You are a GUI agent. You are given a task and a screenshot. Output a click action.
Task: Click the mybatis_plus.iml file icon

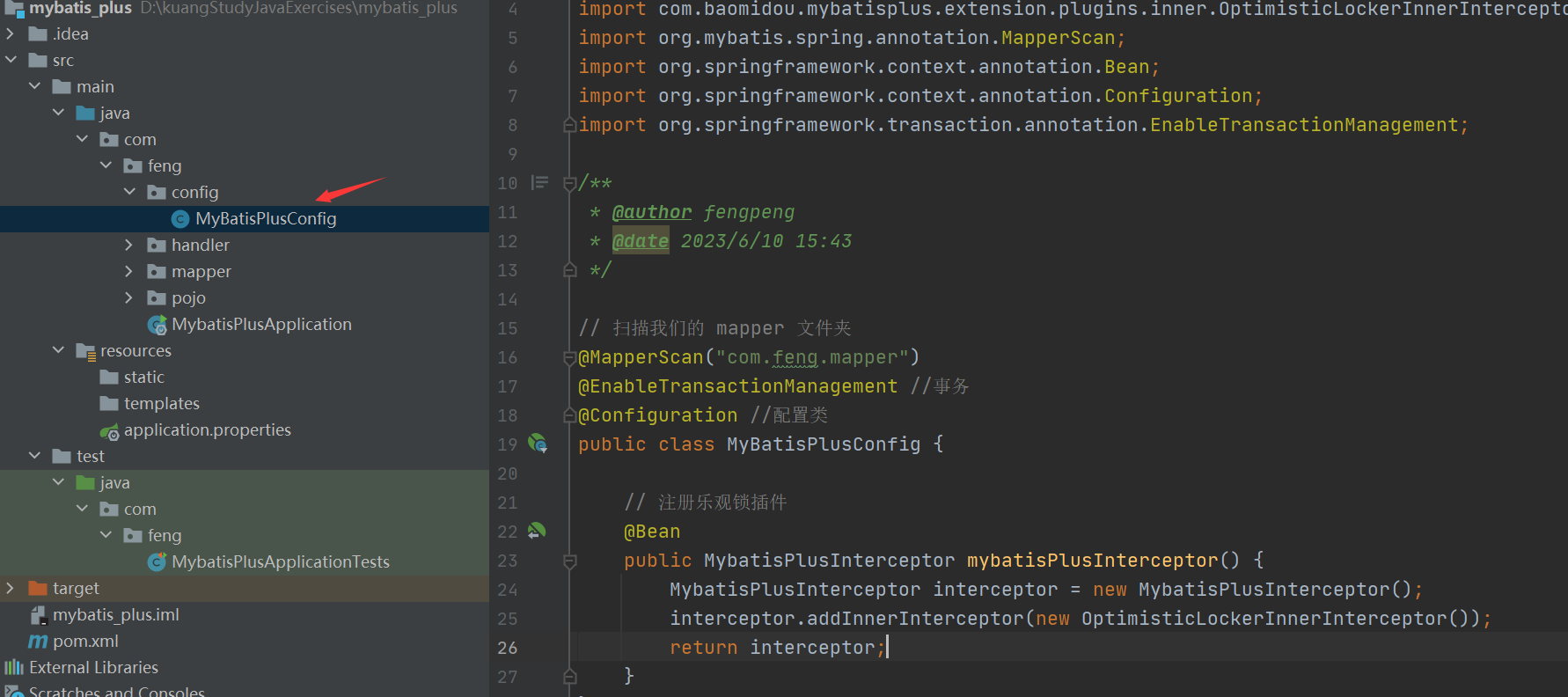tap(38, 615)
